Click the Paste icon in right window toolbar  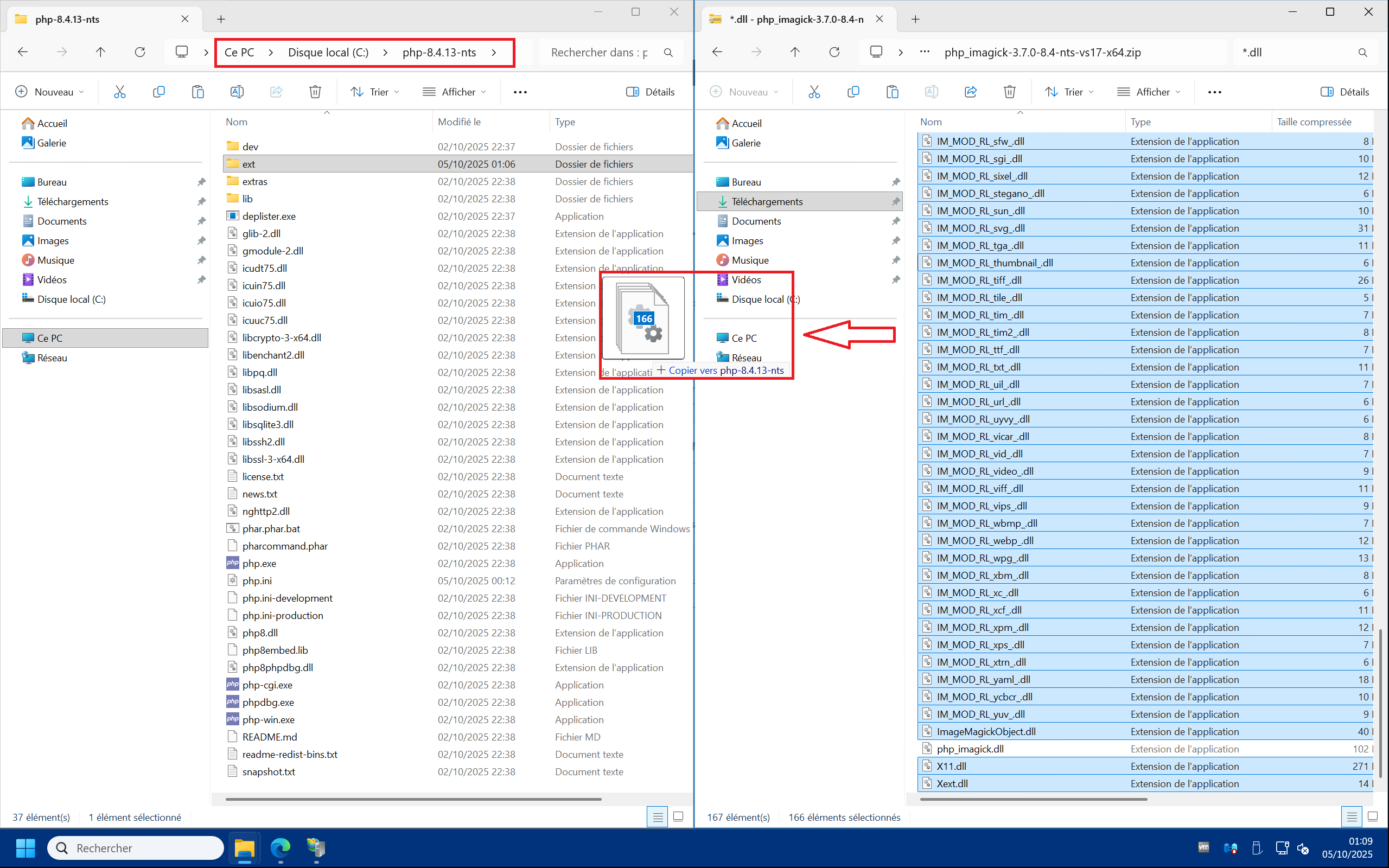tap(892, 92)
